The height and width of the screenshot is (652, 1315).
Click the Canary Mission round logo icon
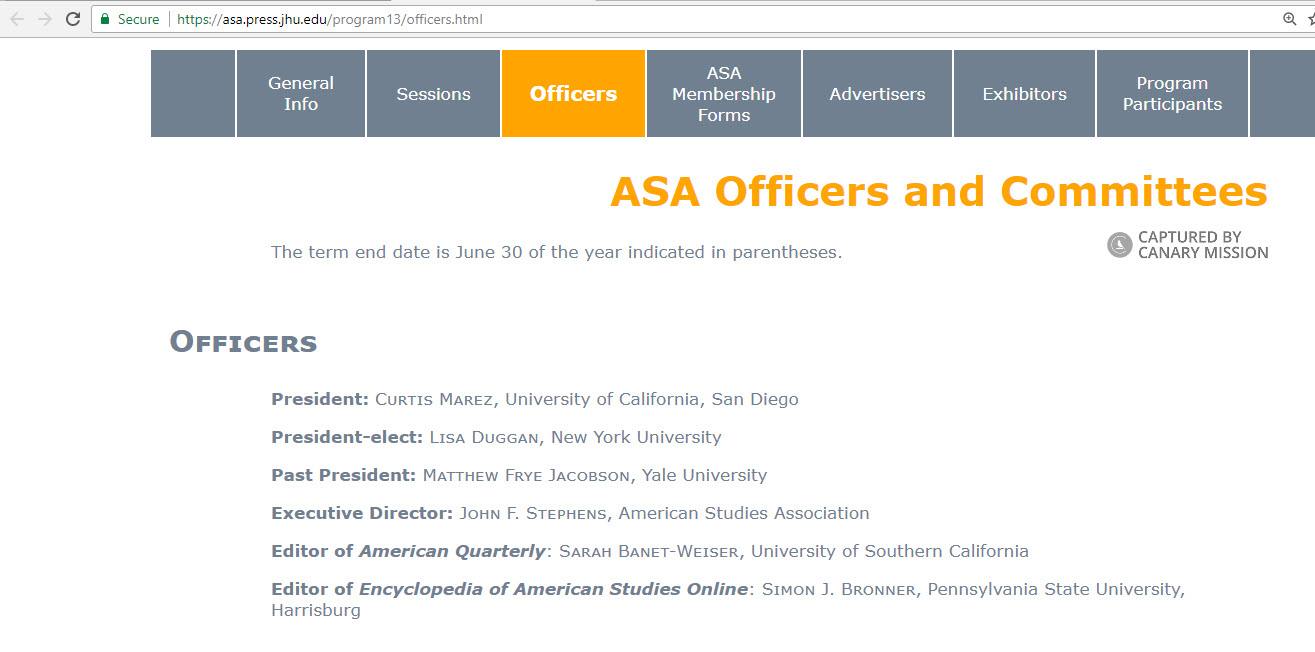tap(1119, 245)
